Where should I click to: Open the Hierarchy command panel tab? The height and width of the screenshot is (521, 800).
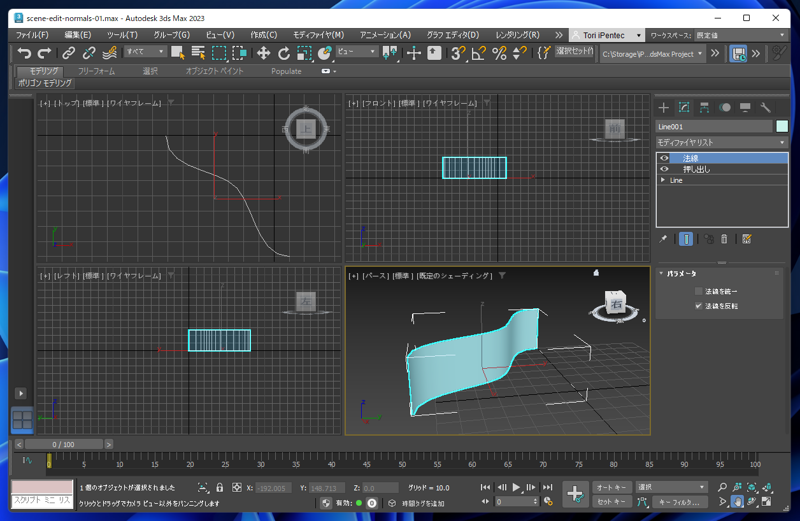coord(704,107)
